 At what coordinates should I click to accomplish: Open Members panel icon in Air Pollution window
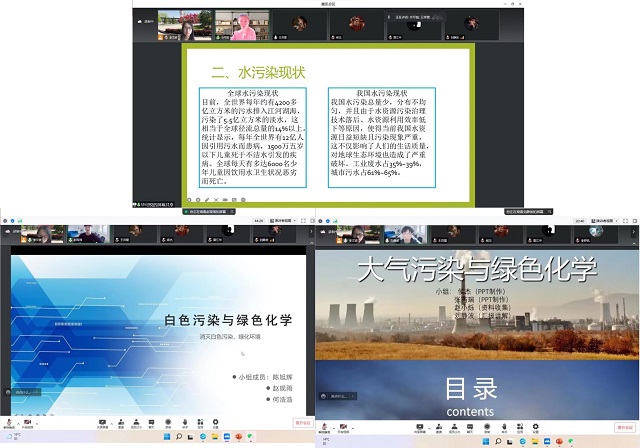(x=454, y=428)
